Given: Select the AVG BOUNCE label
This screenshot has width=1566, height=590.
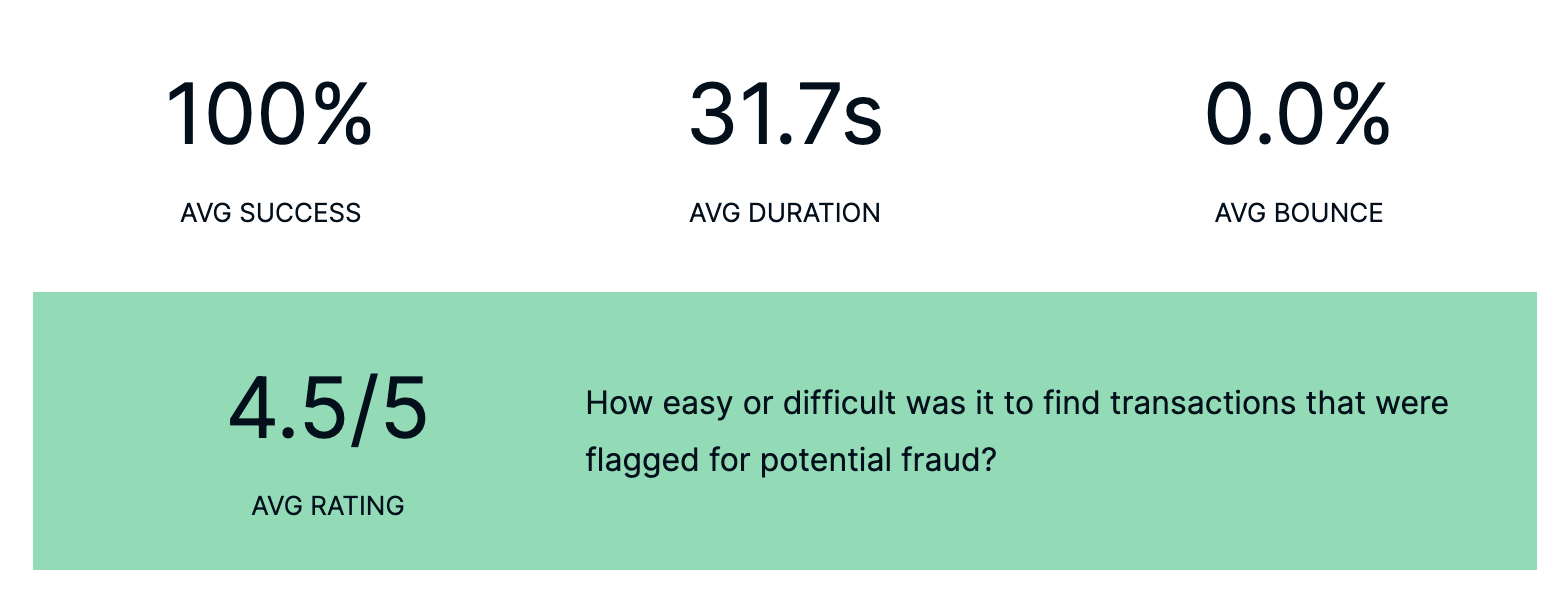Looking at the screenshot, I should point(1299,213).
